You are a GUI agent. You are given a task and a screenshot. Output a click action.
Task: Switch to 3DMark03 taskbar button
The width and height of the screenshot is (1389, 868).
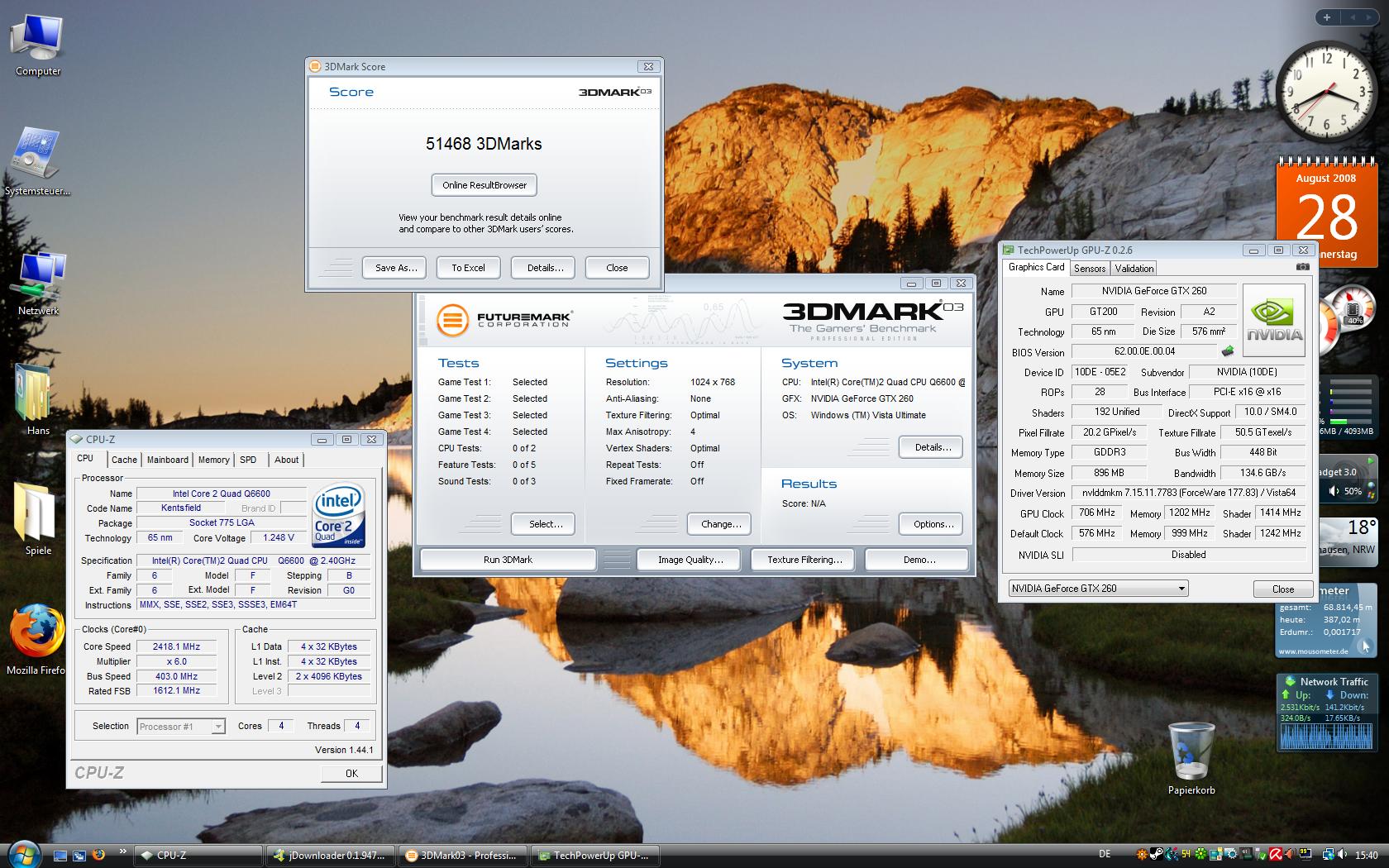tap(461, 856)
